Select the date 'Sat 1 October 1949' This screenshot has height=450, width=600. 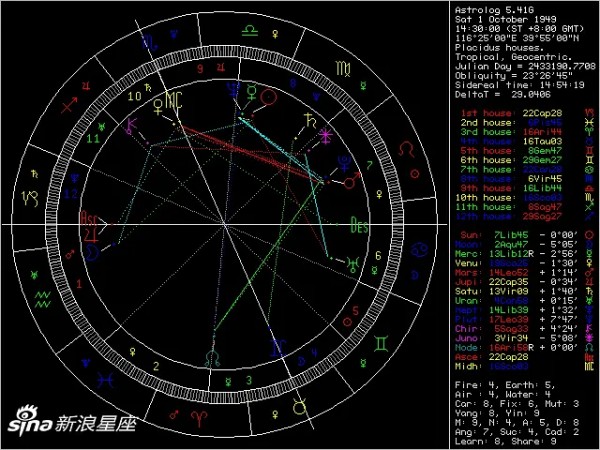(505, 19)
